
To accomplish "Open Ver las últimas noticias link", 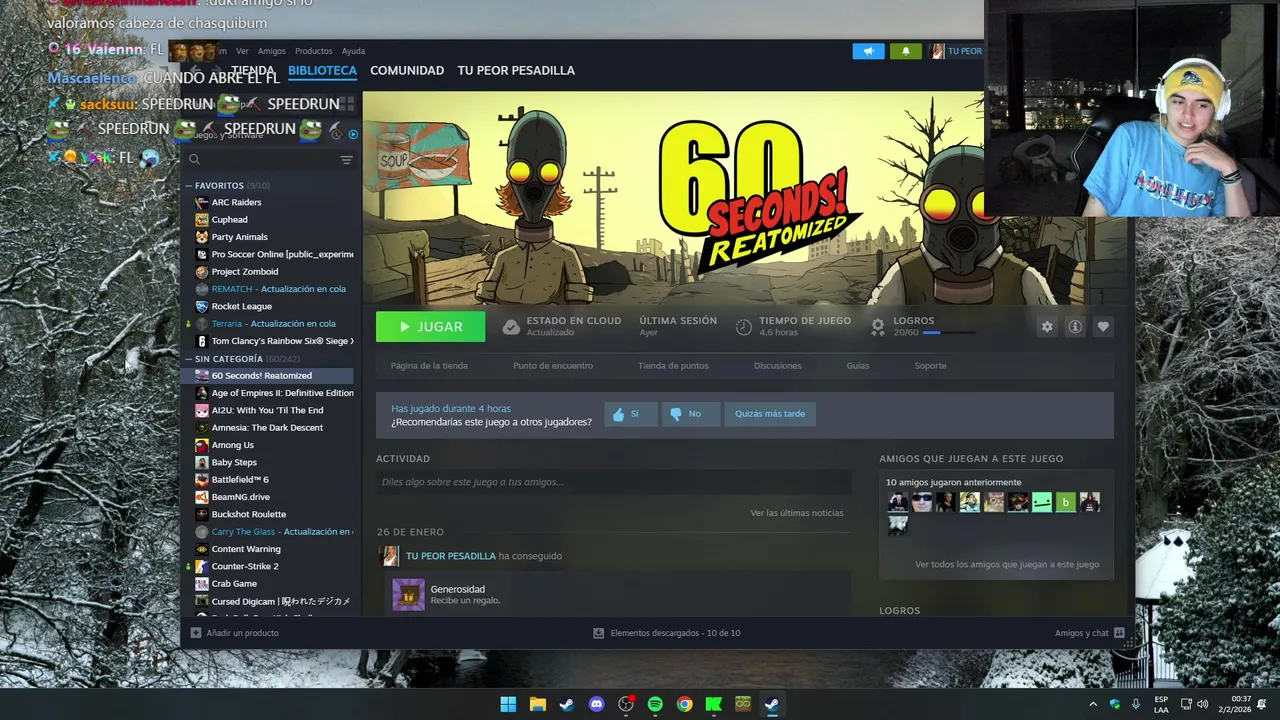I will pyautogui.click(x=797, y=513).
